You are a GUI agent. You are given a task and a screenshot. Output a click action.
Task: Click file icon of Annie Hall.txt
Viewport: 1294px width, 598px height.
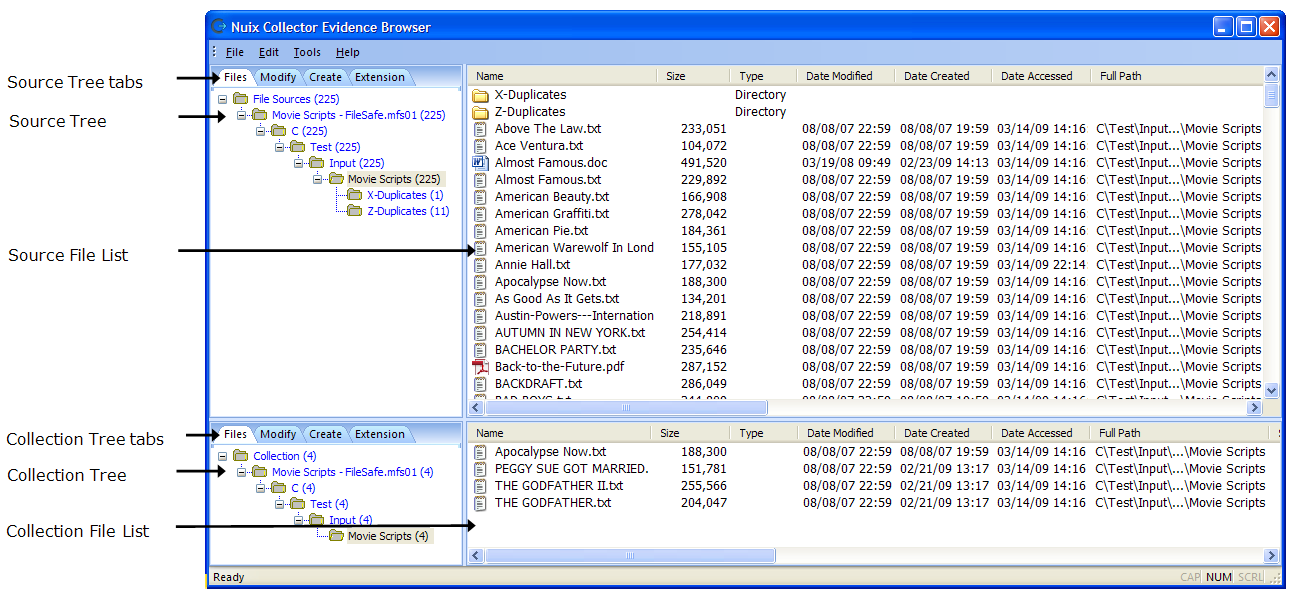tap(480, 265)
